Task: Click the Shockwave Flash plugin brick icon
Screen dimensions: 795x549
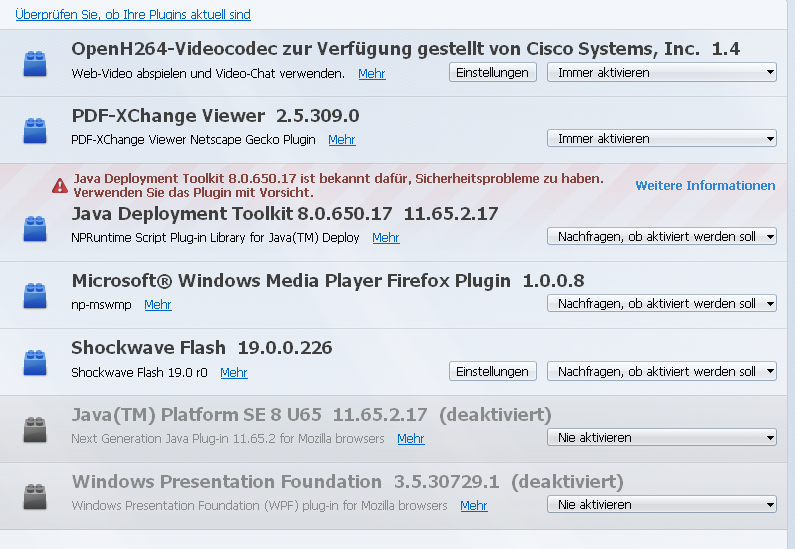Action: coord(35,362)
